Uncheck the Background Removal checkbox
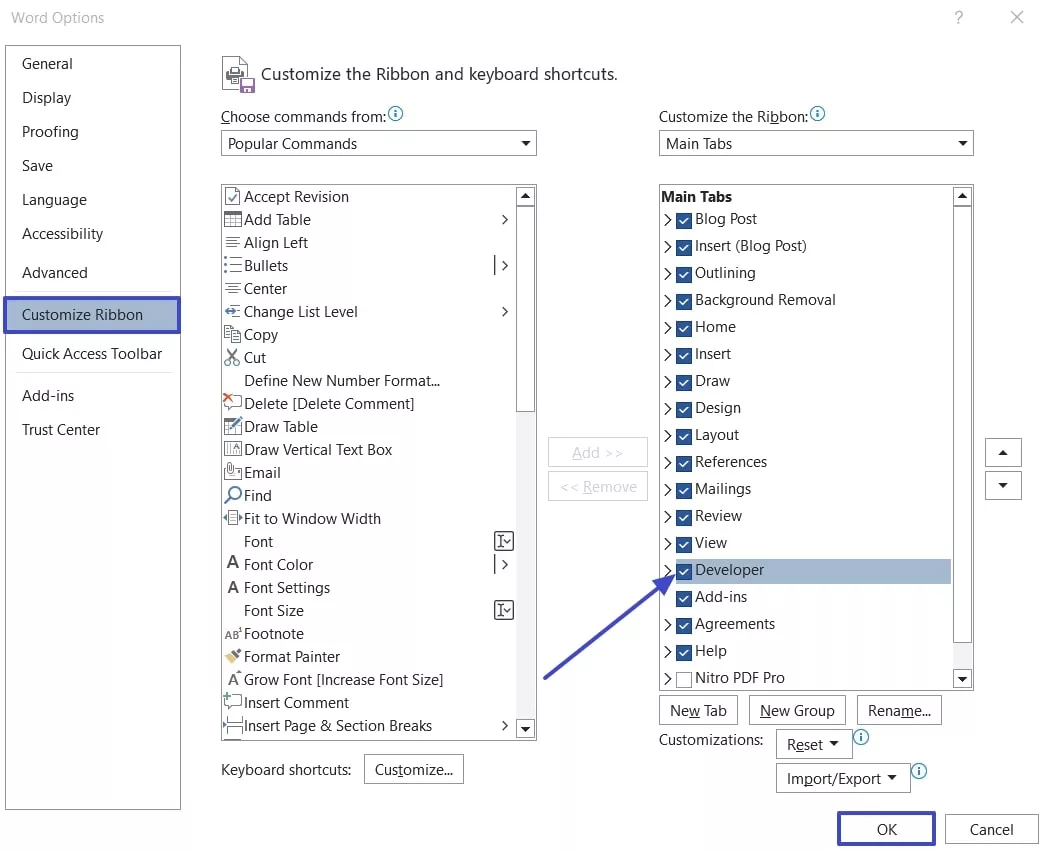 [x=684, y=302]
